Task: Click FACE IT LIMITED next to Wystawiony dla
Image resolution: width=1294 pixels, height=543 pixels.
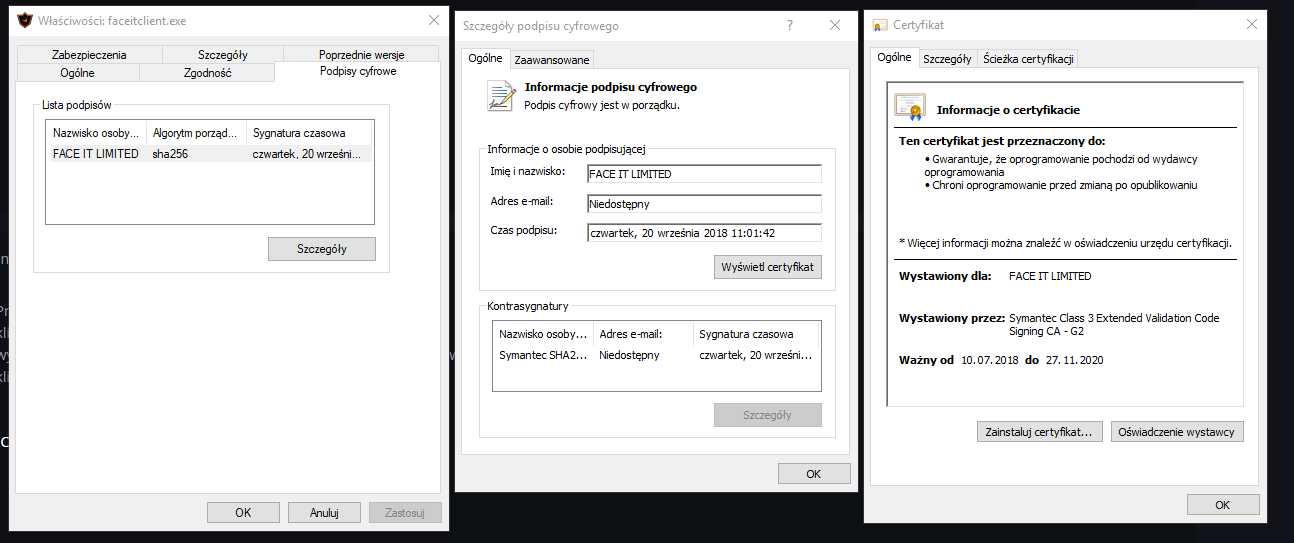Action: pyautogui.click(x=1050, y=276)
